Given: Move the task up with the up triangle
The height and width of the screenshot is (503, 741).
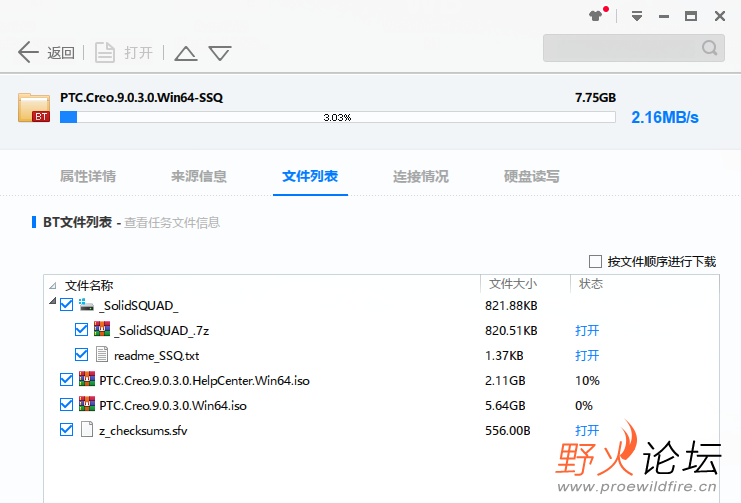Looking at the screenshot, I should pos(186,53).
